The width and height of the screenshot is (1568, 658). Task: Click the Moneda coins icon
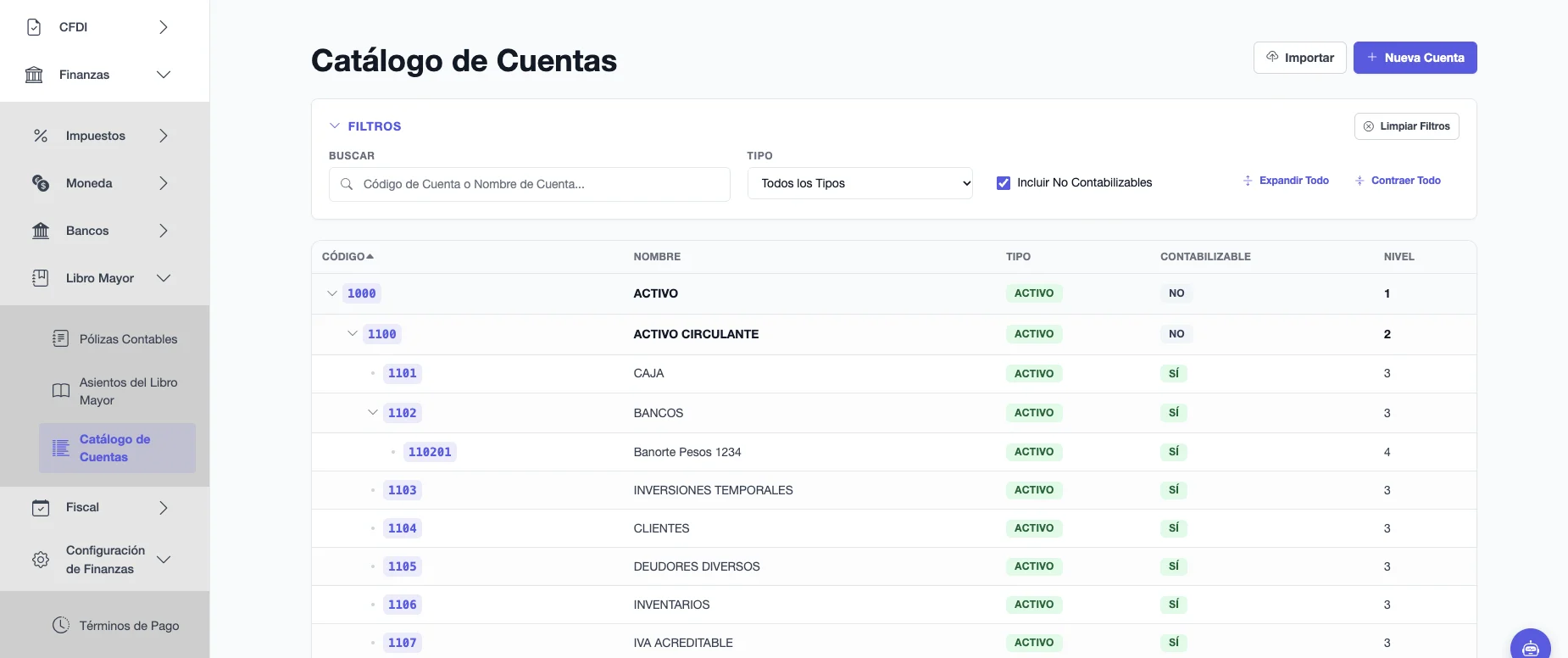(x=41, y=183)
